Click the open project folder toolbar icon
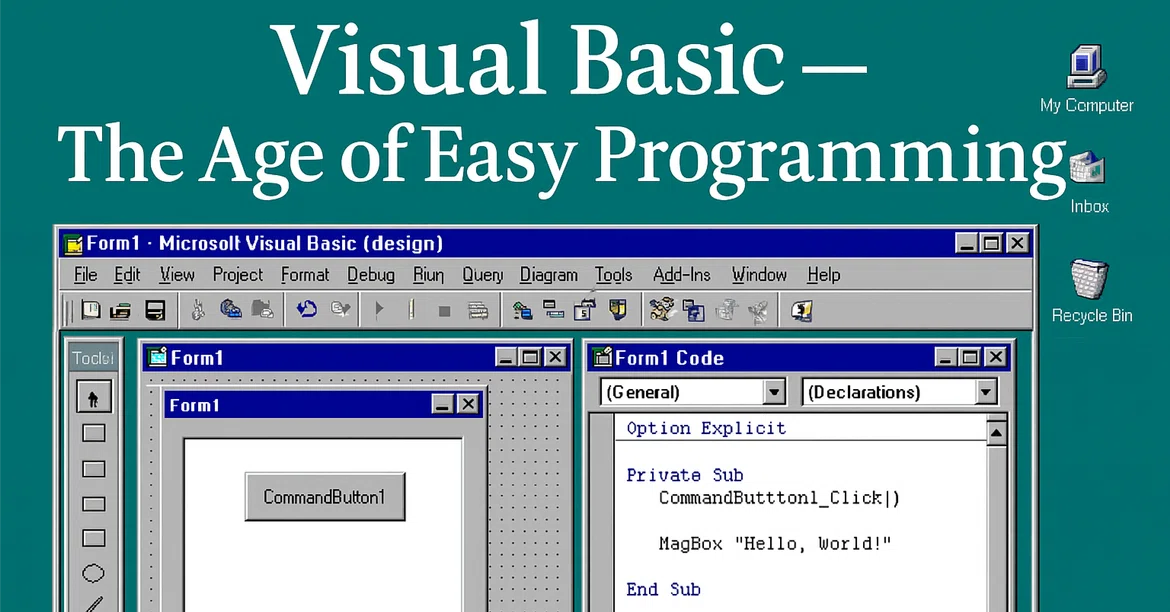This screenshot has height=612, width=1170. [121, 310]
